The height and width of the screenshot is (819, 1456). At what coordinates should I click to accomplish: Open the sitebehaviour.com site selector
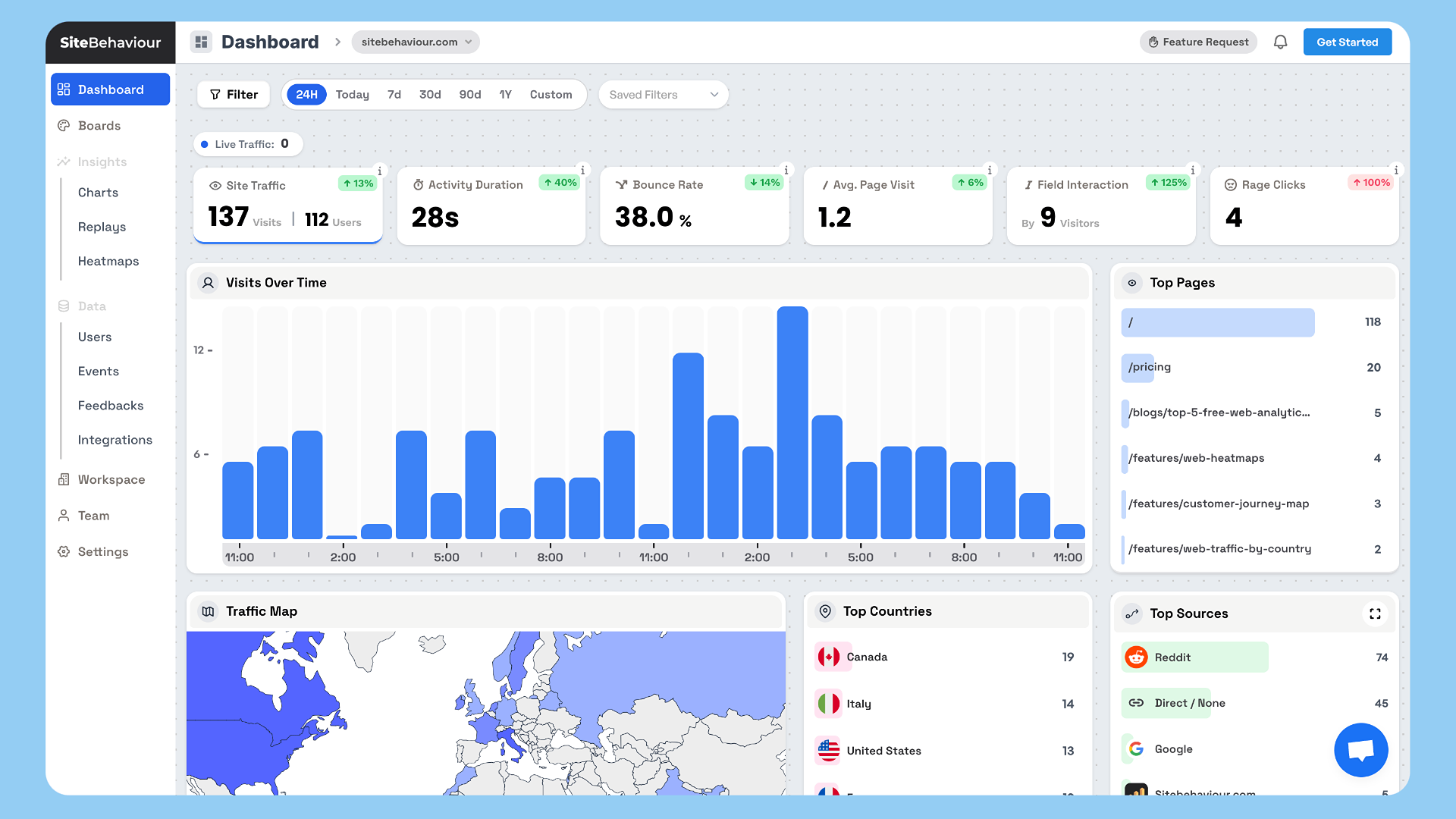(x=416, y=42)
